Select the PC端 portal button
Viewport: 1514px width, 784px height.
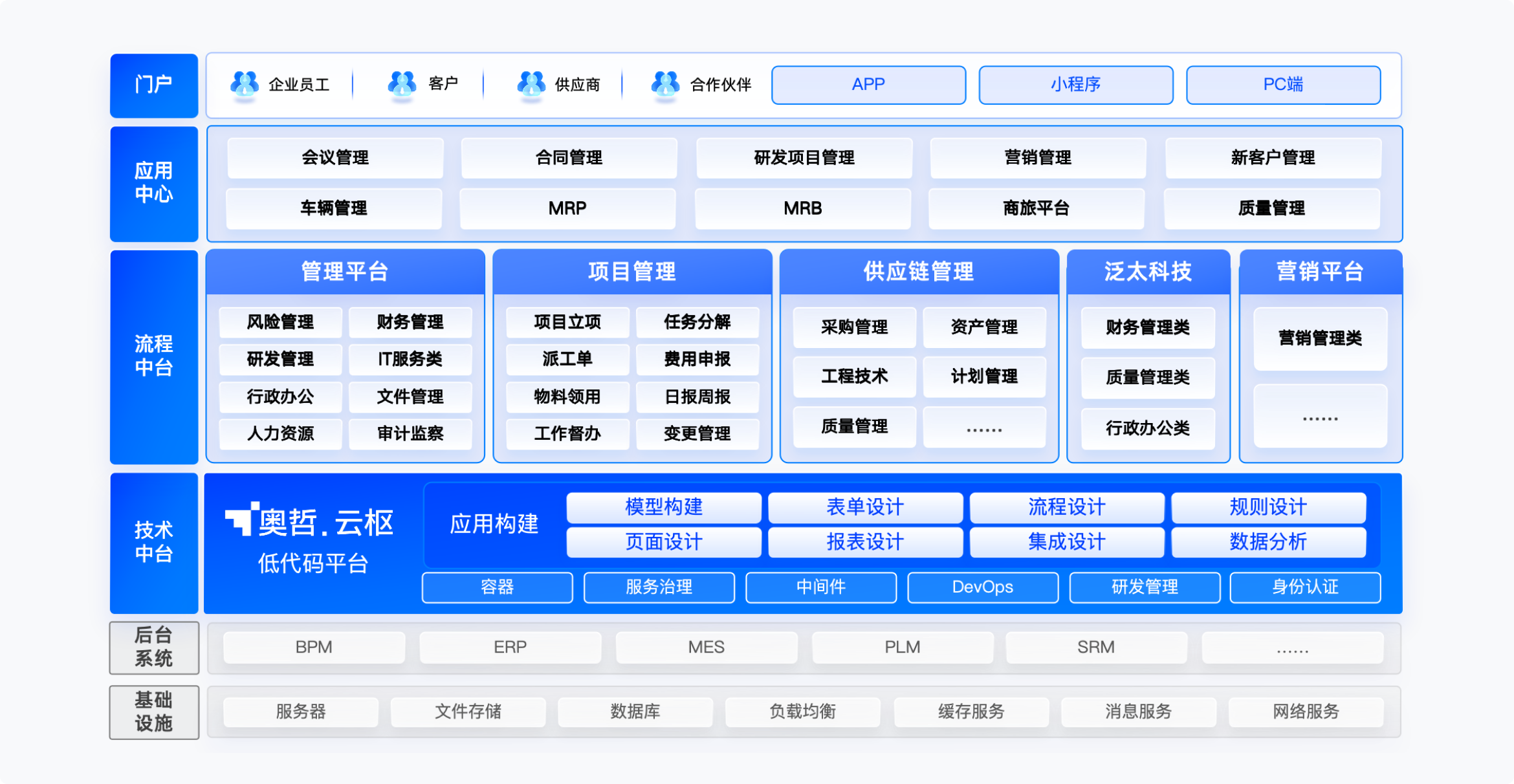click(1283, 85)
